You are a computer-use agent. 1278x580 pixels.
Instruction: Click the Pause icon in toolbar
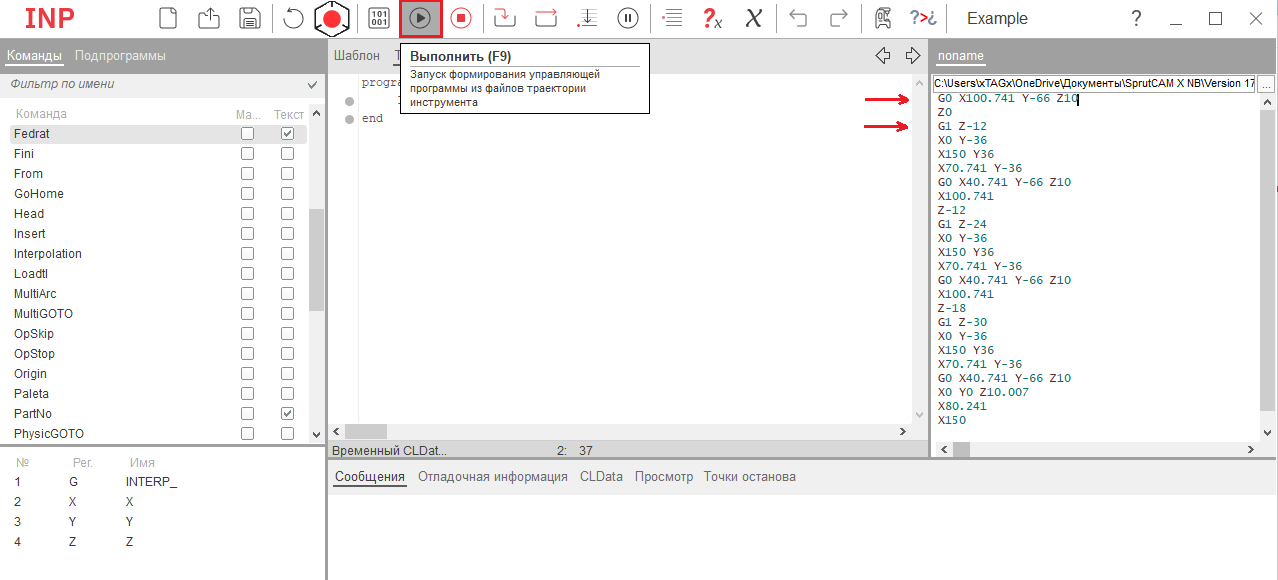(628, 18)
